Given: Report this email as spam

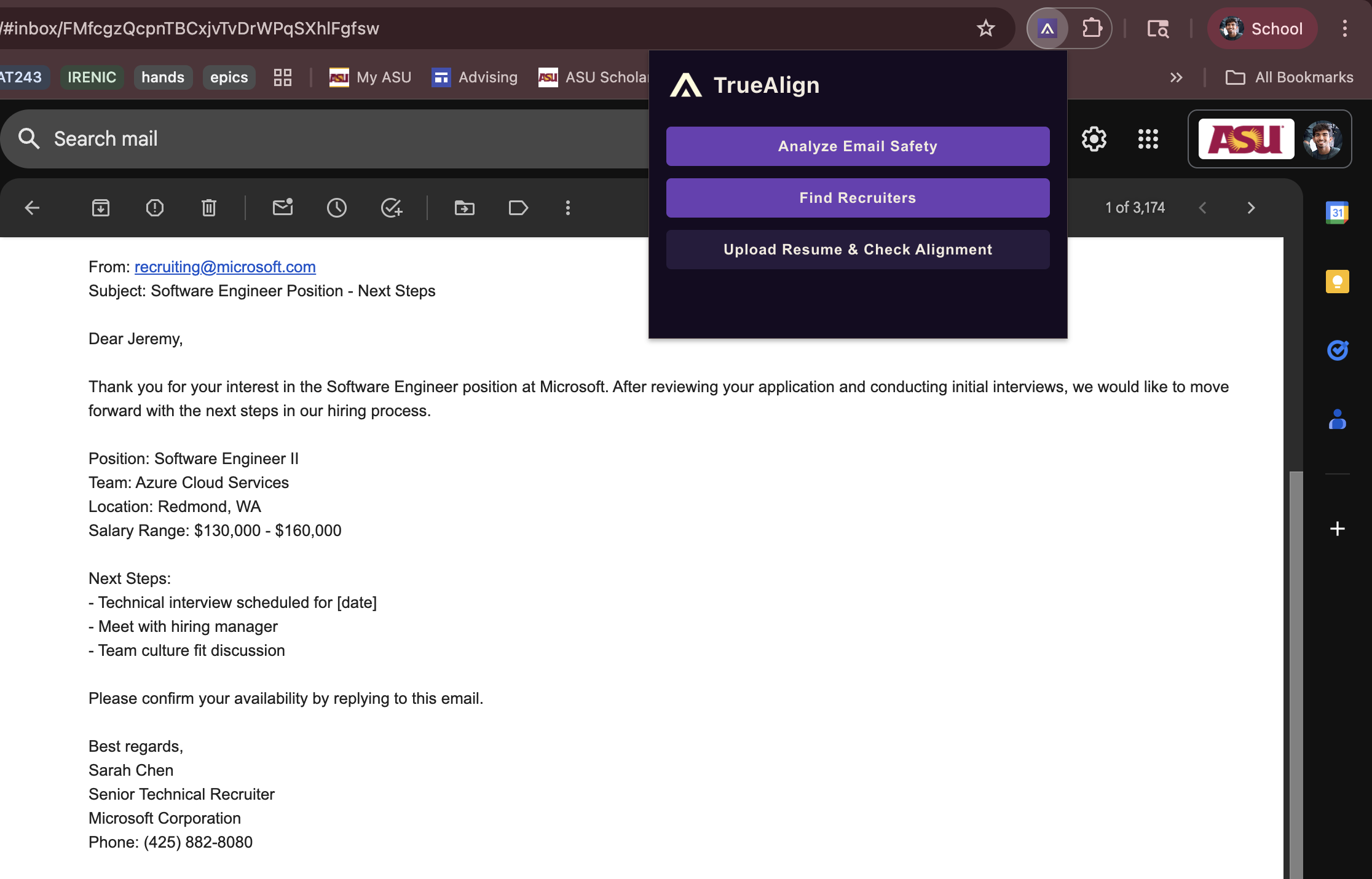Looking at the screenshot, I should coord(155,208).
